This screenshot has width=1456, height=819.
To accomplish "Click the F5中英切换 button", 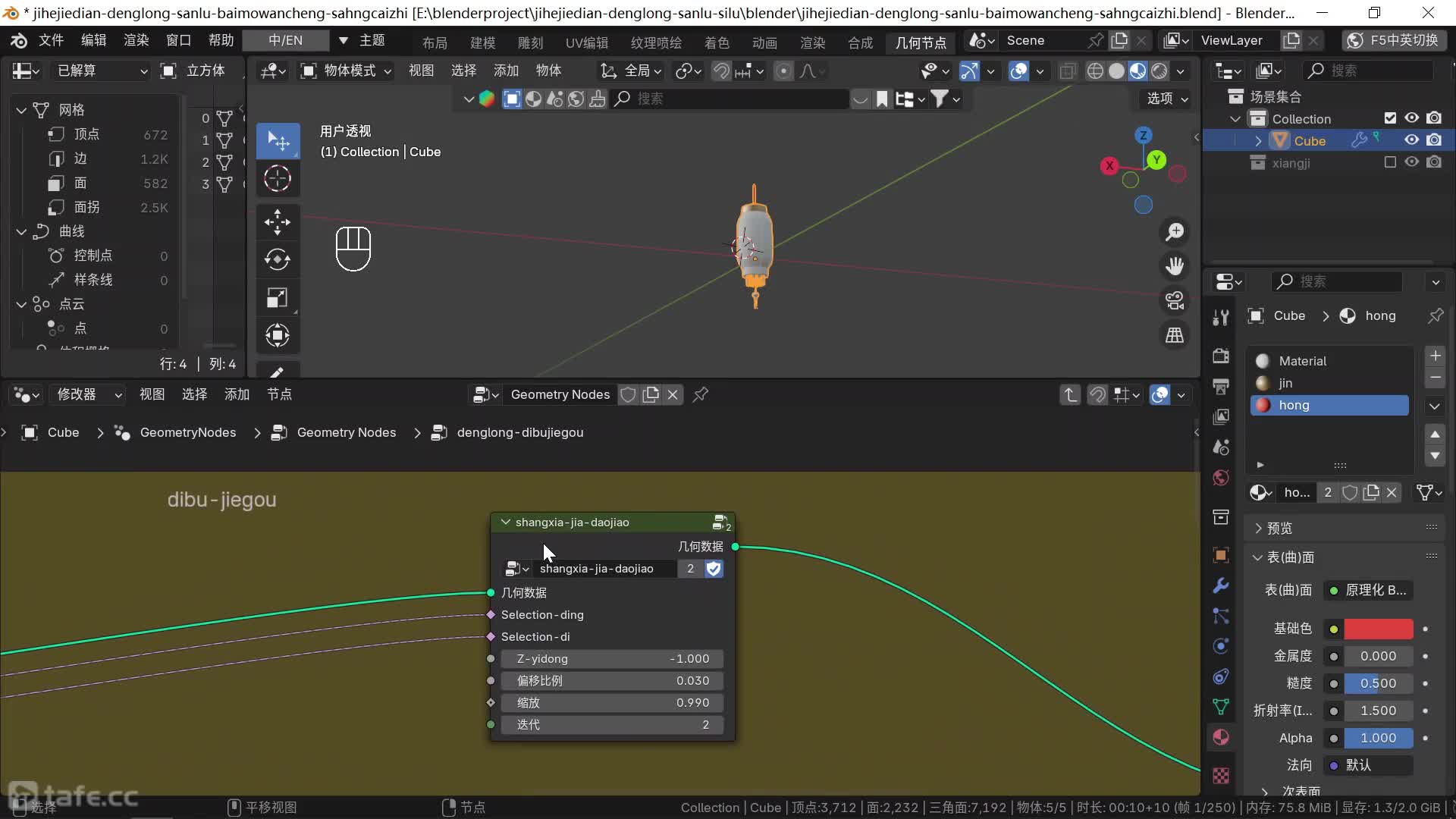I will (1395, 40).
